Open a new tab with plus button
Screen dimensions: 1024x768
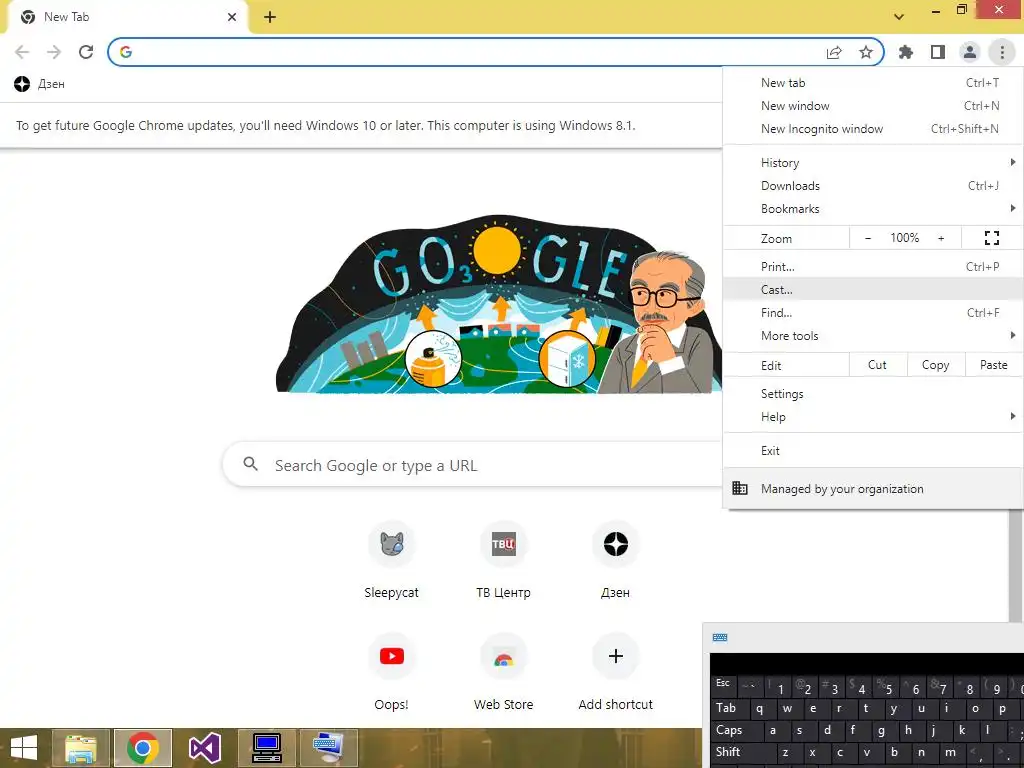click(x=270, y=17)
